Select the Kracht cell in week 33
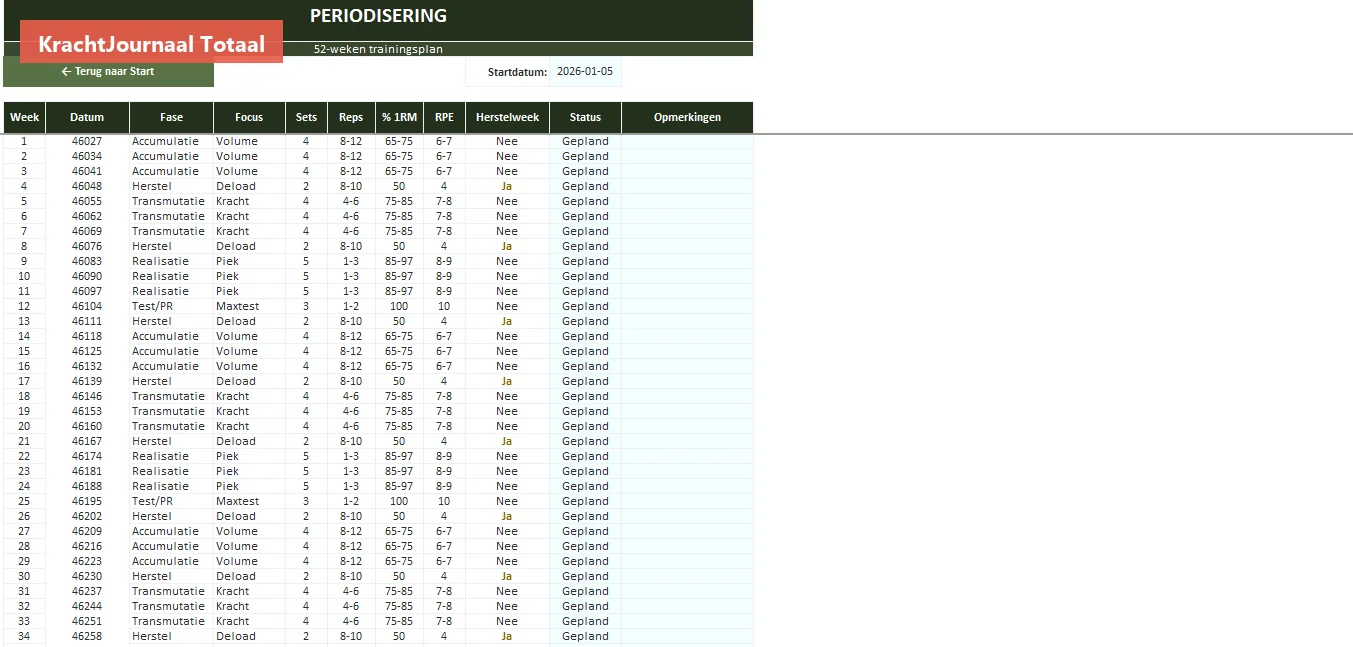The height and width of the screenshot is (647, 1353). click(249, 621)
